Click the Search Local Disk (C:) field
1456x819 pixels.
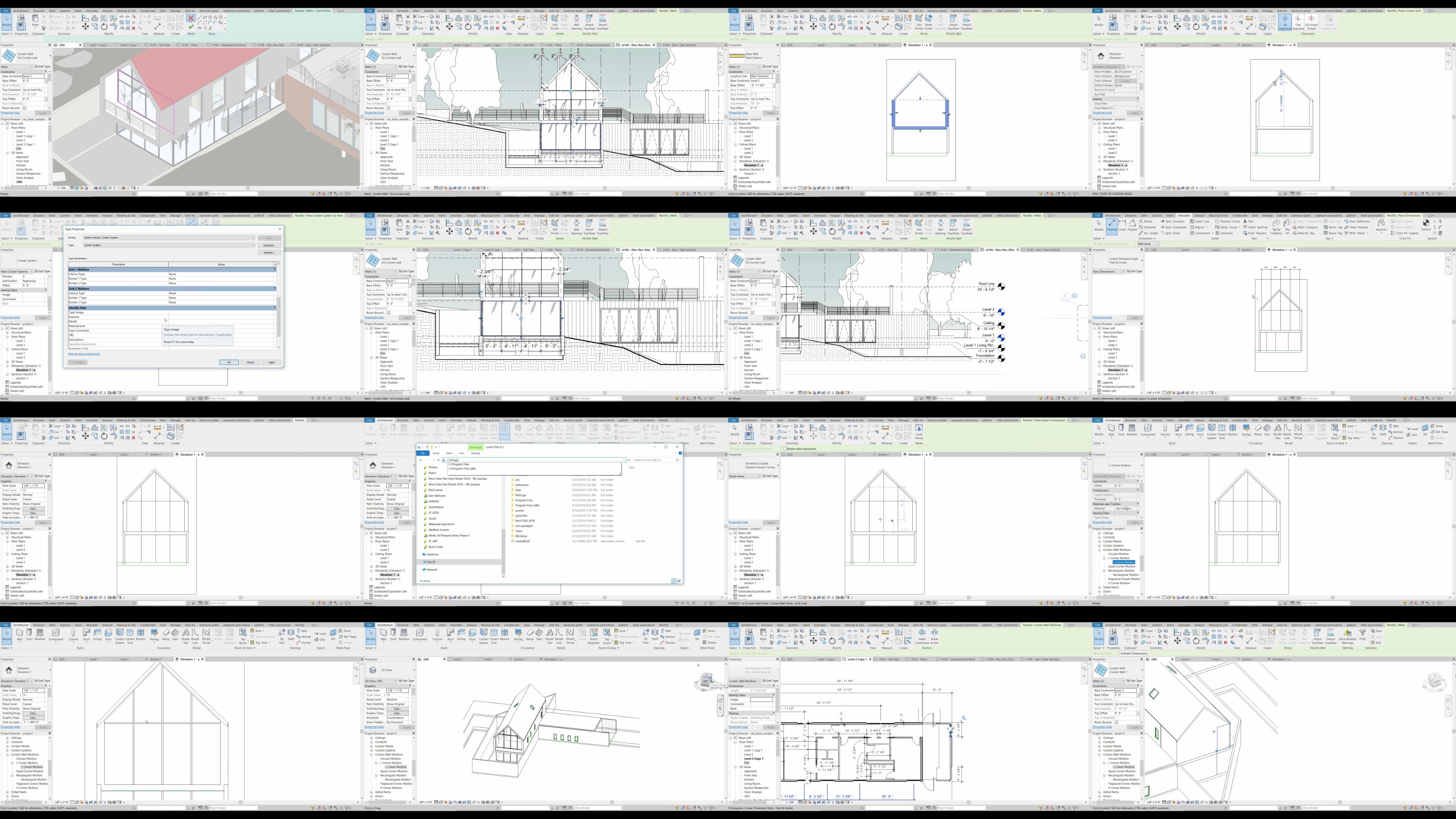click(x=653, y=460)
